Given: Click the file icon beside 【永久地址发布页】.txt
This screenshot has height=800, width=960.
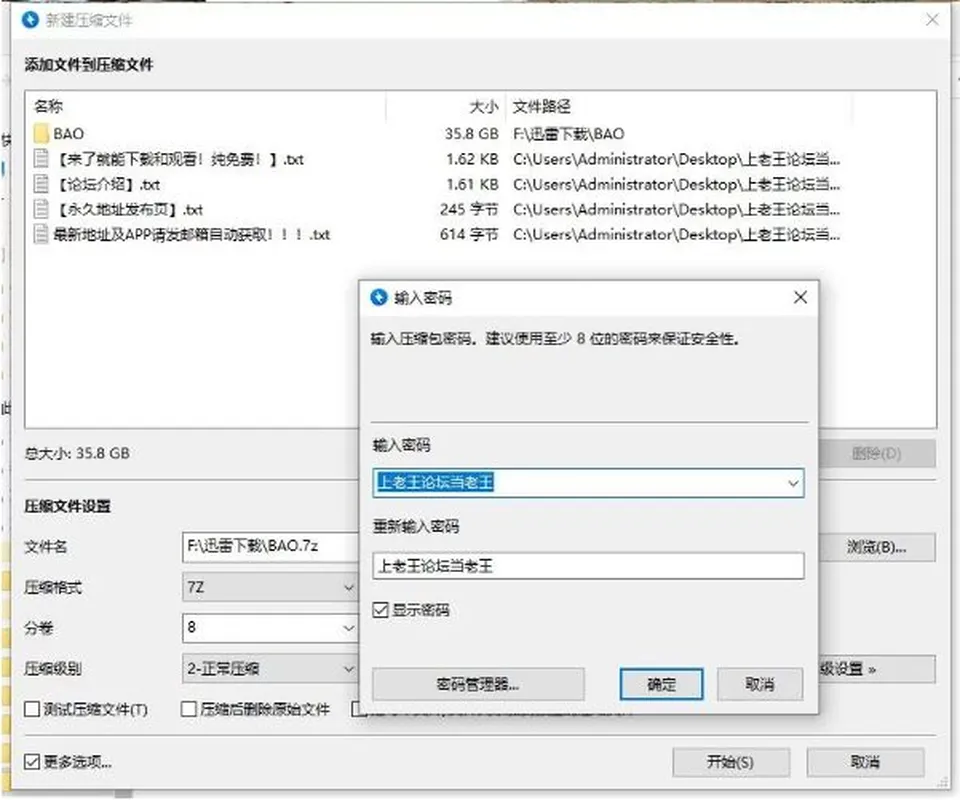Looking at the screenshot, I should [x=41, y=209].
